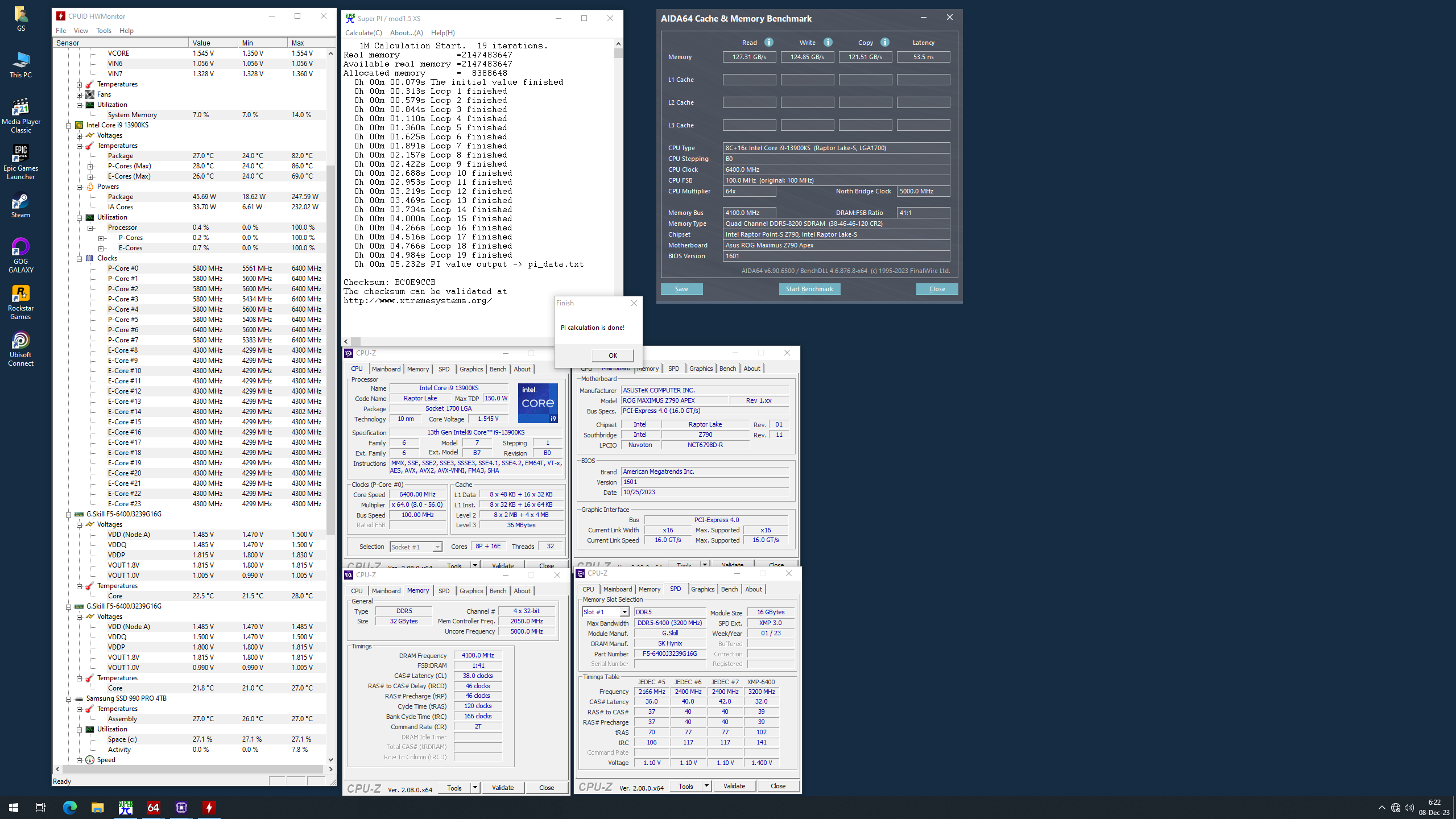Switch to Super PI taskbar icon
The image size is (1456, 819).
click(125, 807)
